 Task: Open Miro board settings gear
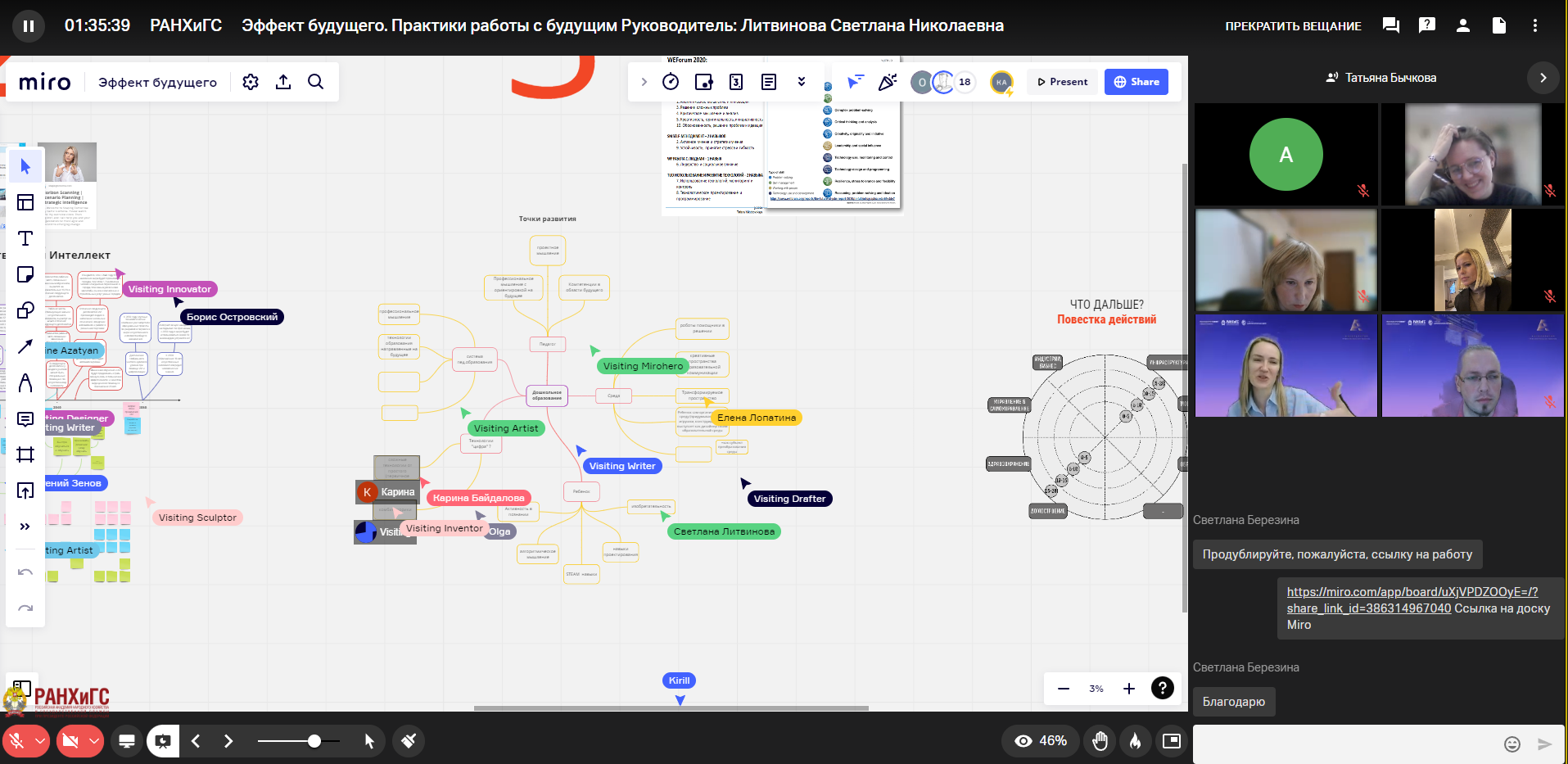point(251,82)
